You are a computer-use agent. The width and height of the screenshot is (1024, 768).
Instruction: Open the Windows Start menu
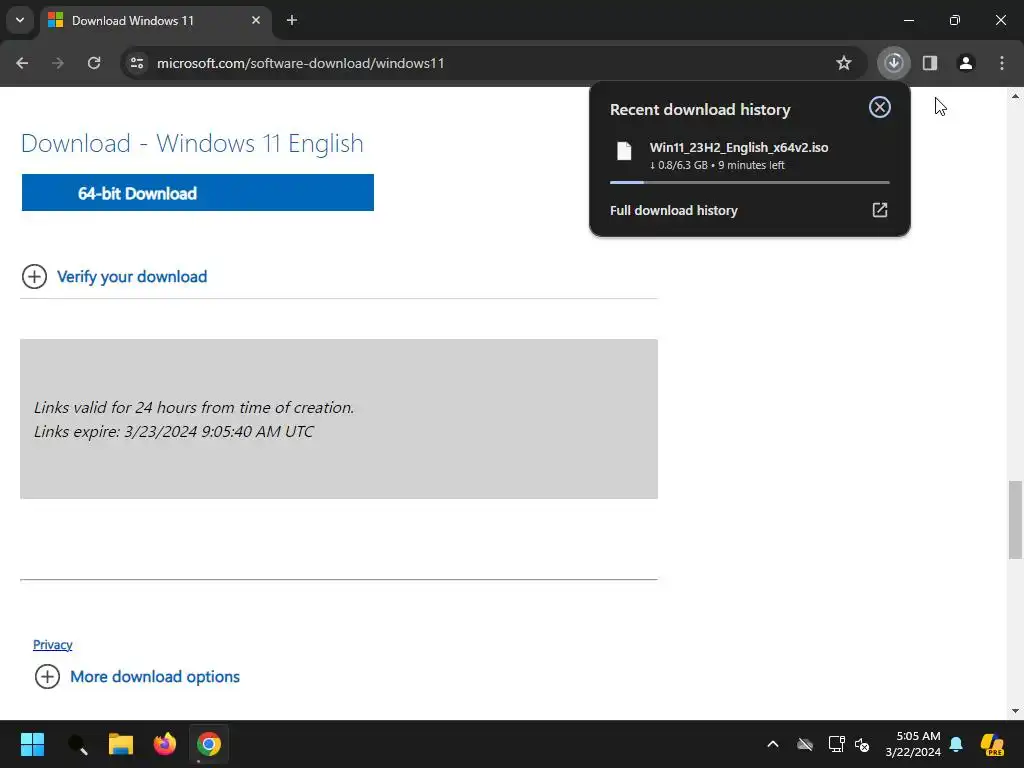[32, 744]
